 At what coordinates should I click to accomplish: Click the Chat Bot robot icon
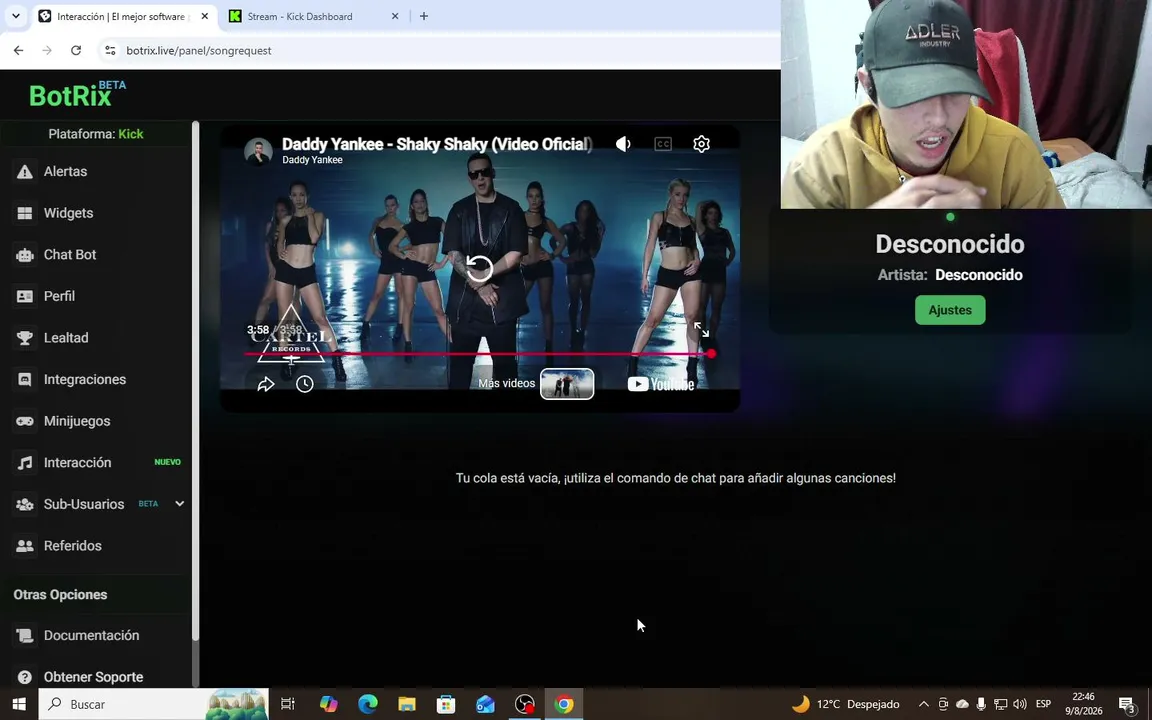(x=25, y=255)
